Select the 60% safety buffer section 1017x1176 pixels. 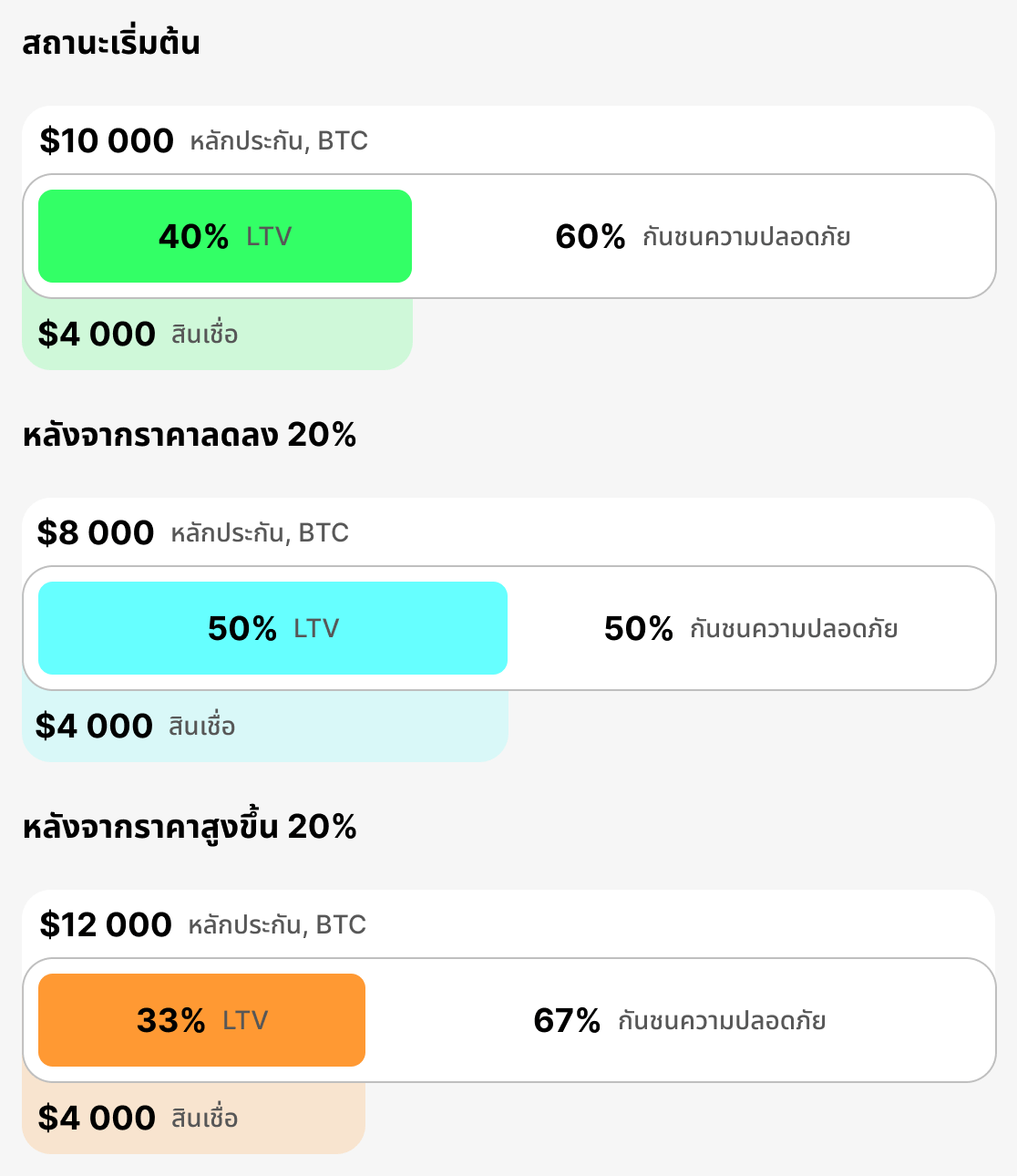pyautogui.click(x=702, y=237)
